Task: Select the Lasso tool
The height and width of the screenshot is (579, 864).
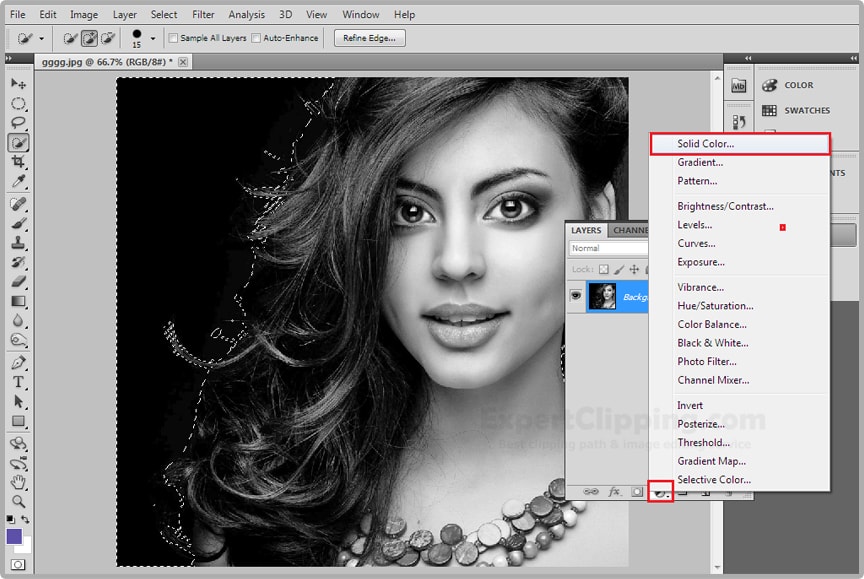Action: pos(18,123)
